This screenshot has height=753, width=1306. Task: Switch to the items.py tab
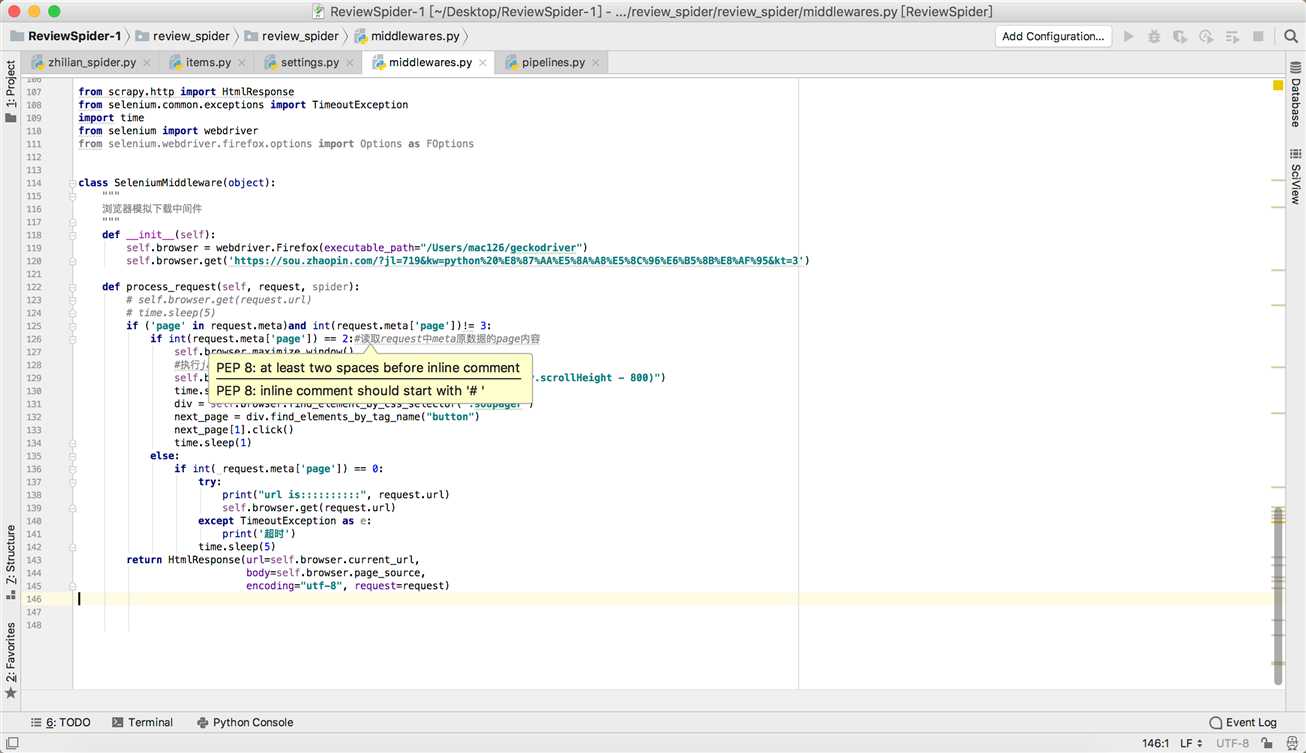click(x=207, y=62)
